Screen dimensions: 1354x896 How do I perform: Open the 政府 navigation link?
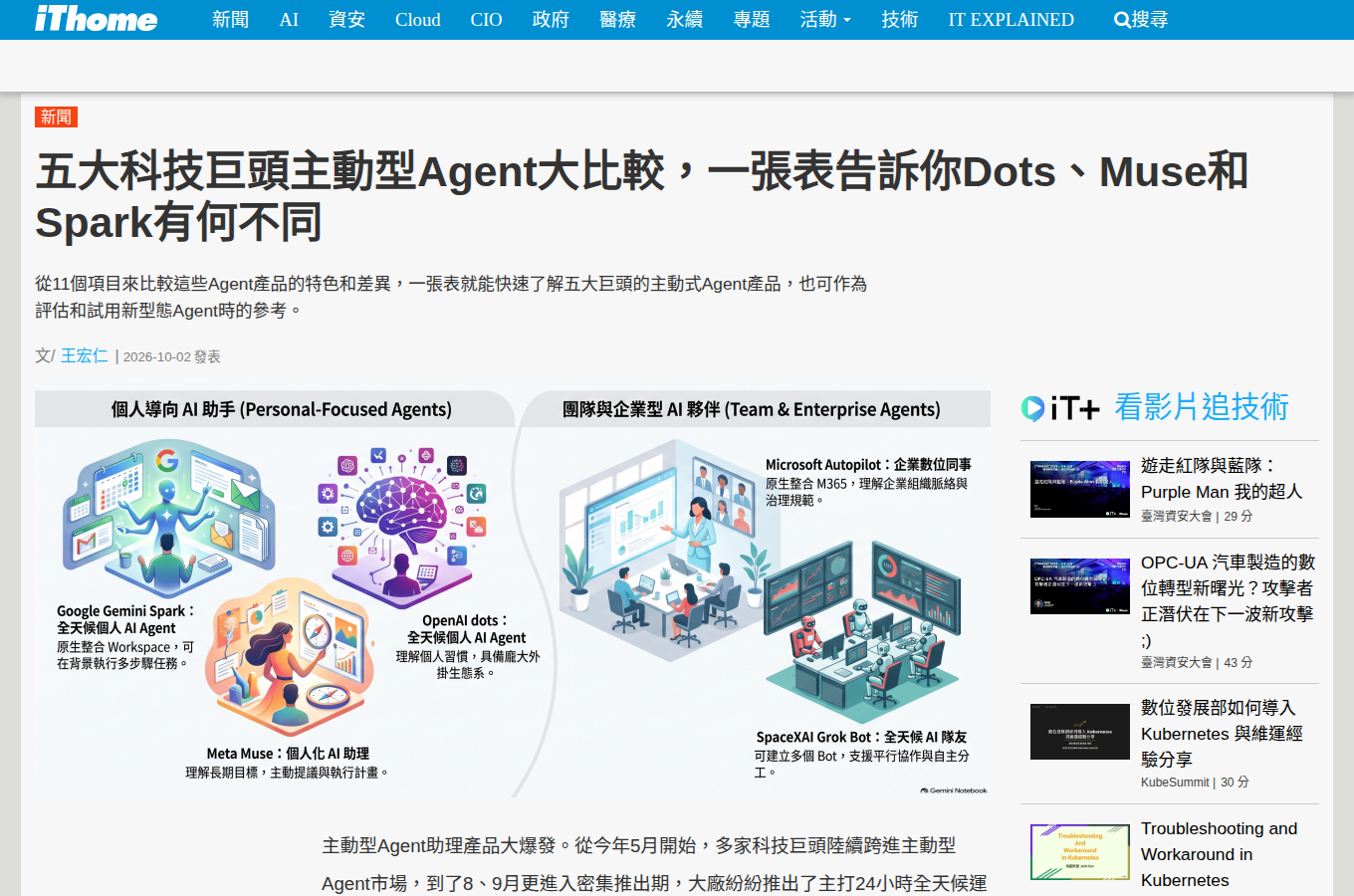(551, 19)
